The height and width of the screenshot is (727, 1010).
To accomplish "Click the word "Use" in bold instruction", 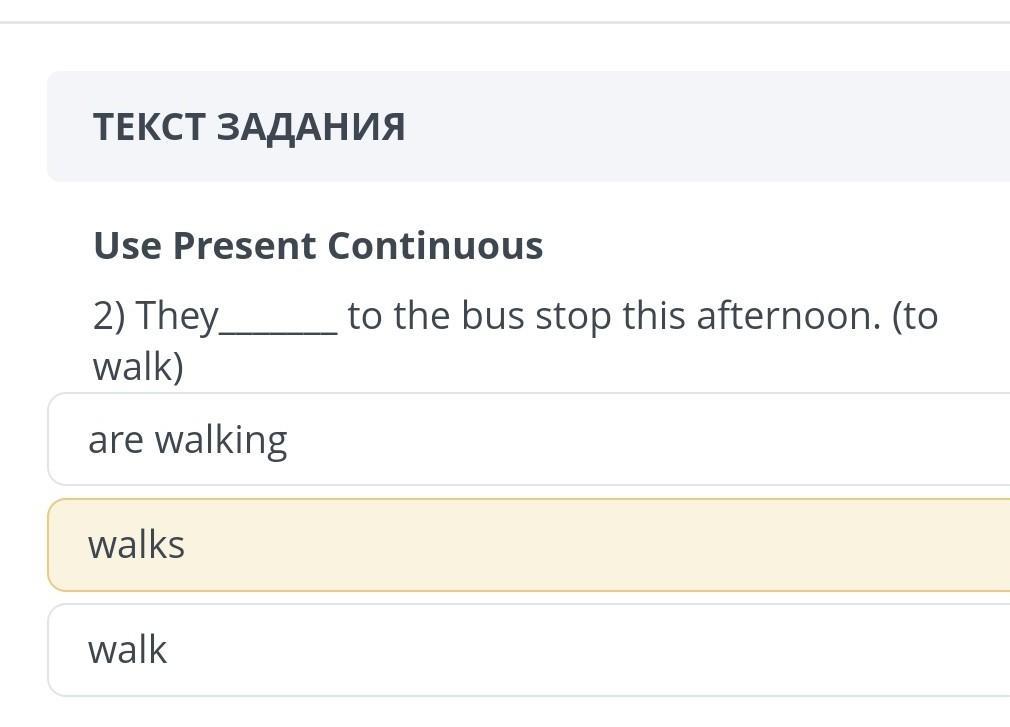I will [x=127, y=245].
